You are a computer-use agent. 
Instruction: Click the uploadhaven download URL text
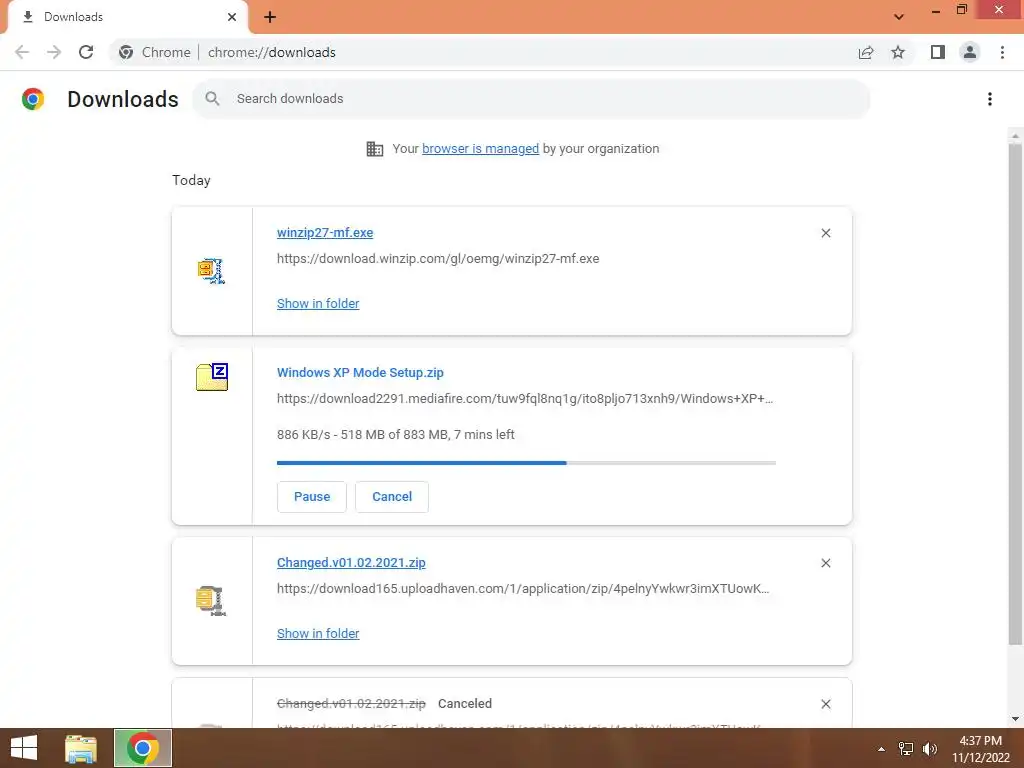(522, 588)
